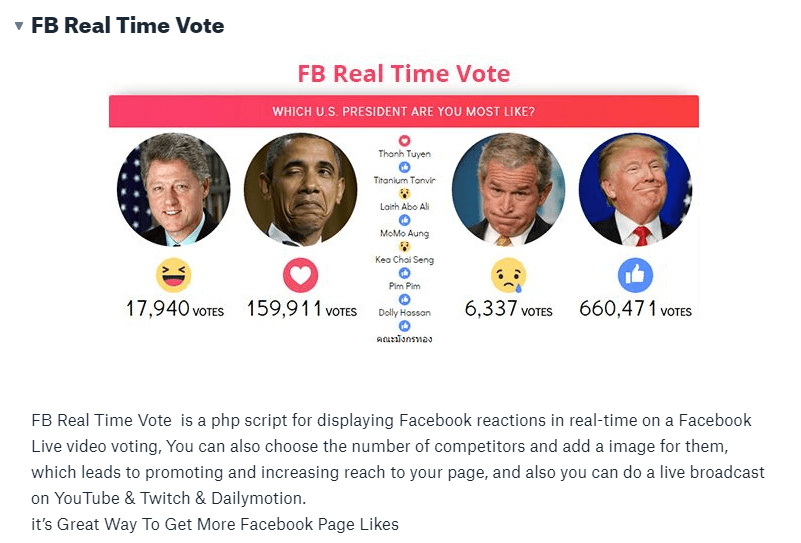The height and width of the screenshot is (543, 801).
Task: Click the laughing Haha reaction emoji
Action: coord(173,275)
